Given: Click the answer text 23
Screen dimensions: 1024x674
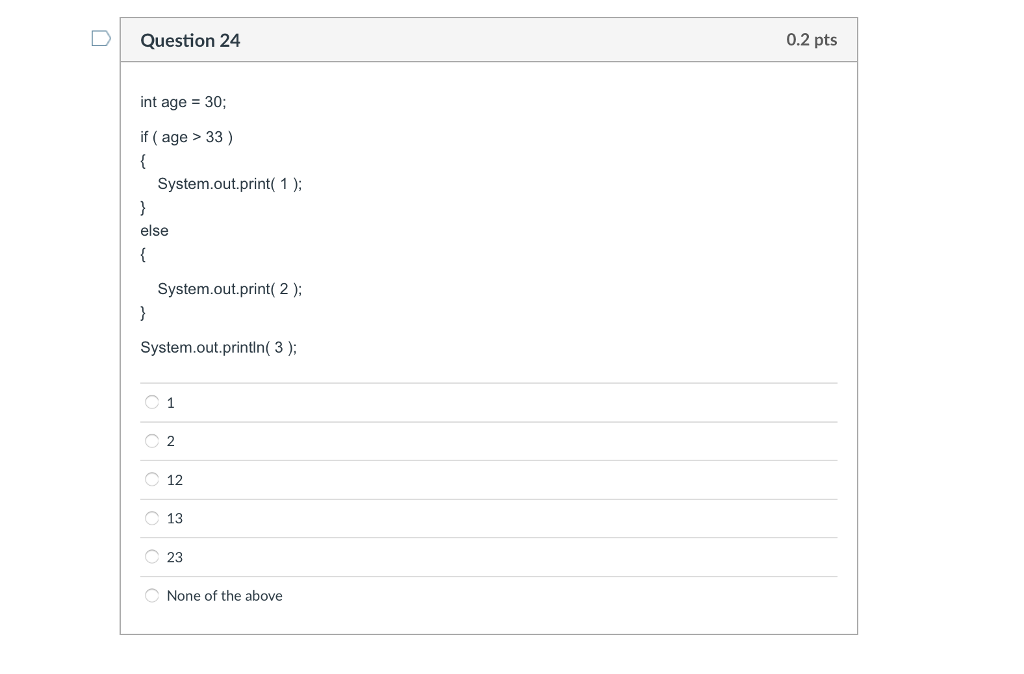Looking at the screenshot, I should (x=175, y=557).
